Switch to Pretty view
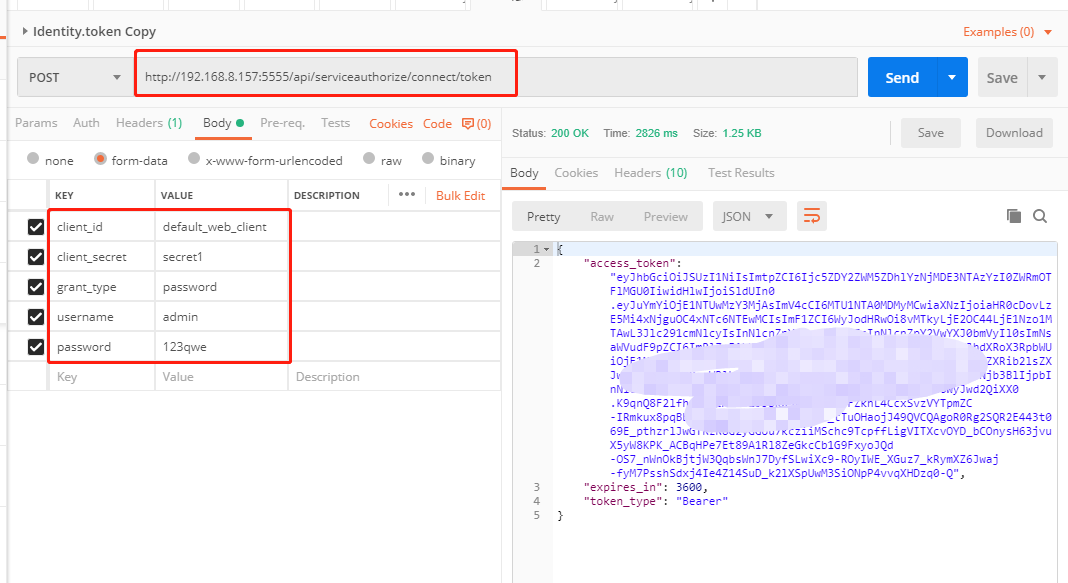This screenshot has width=1068, height=583. tap(544, 217)
